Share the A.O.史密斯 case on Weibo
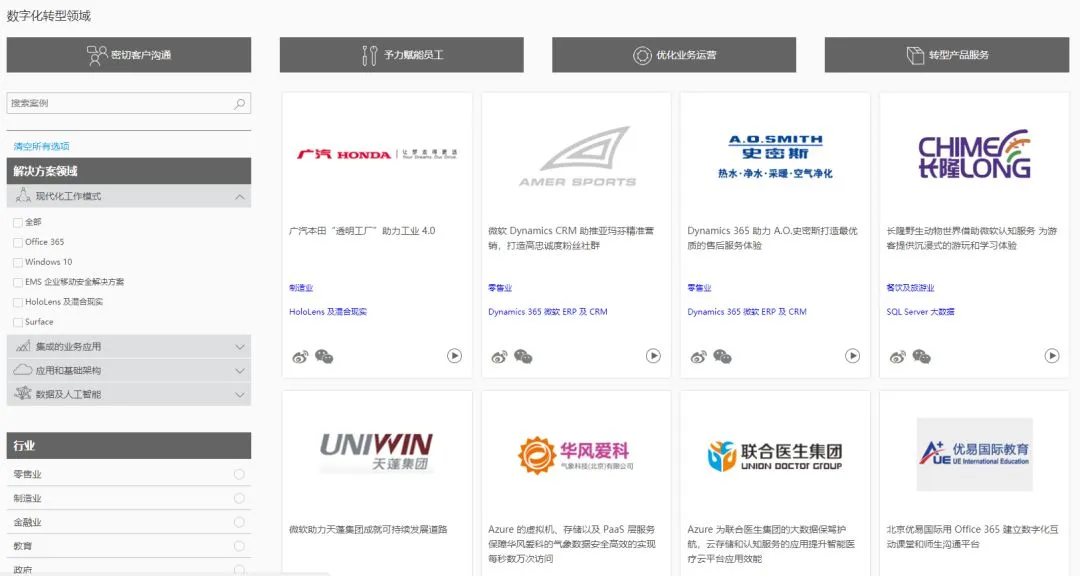 698,357
